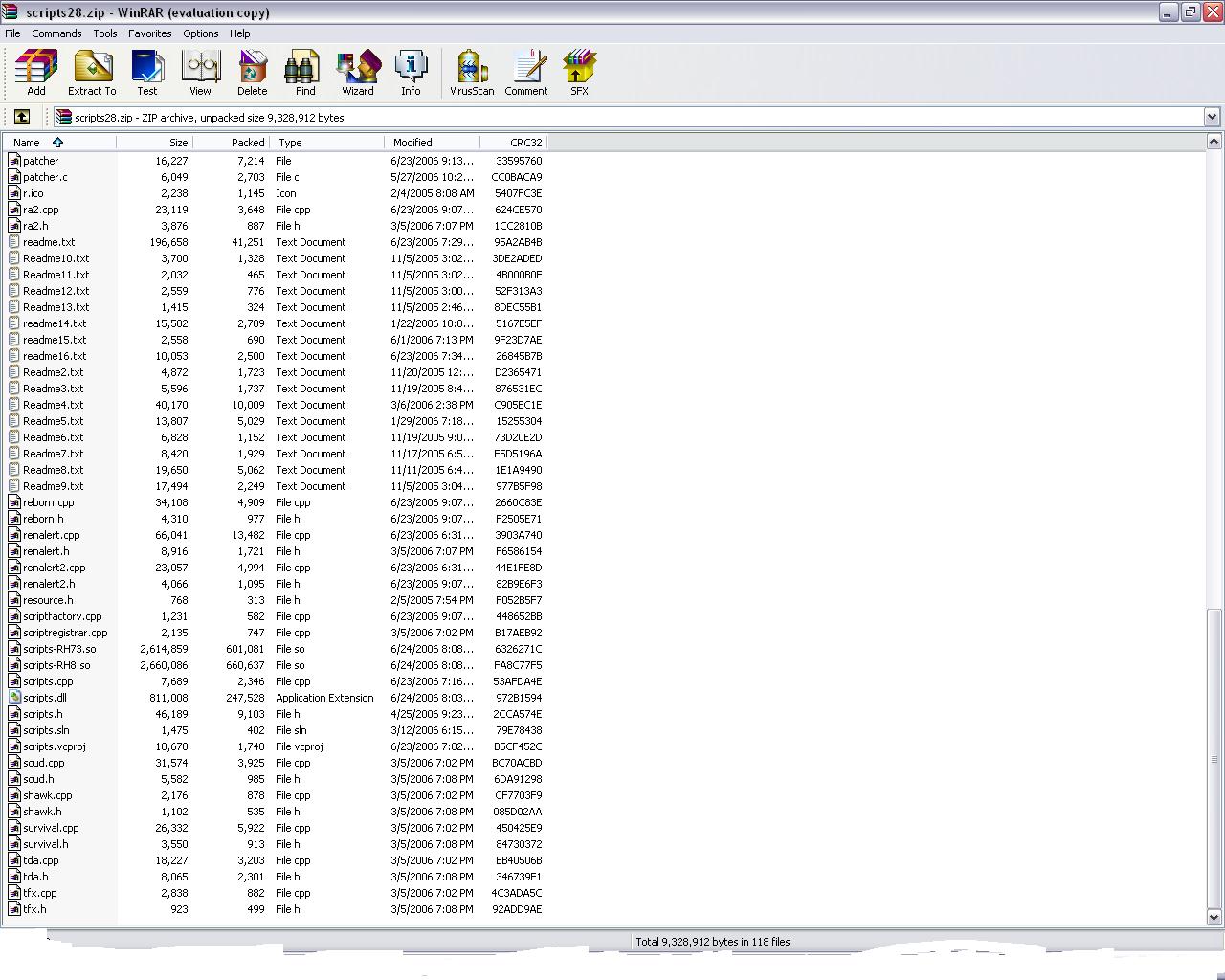Click the Extract To icon
Viewport: 1225px width, 980px height.
pos(92,73)
